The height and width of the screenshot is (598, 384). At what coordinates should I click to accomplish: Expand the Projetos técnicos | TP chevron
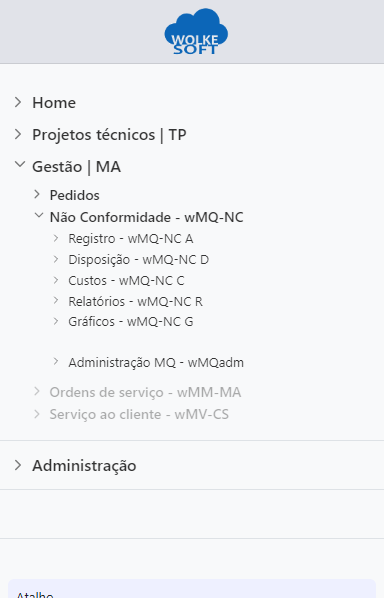(18, 134)
